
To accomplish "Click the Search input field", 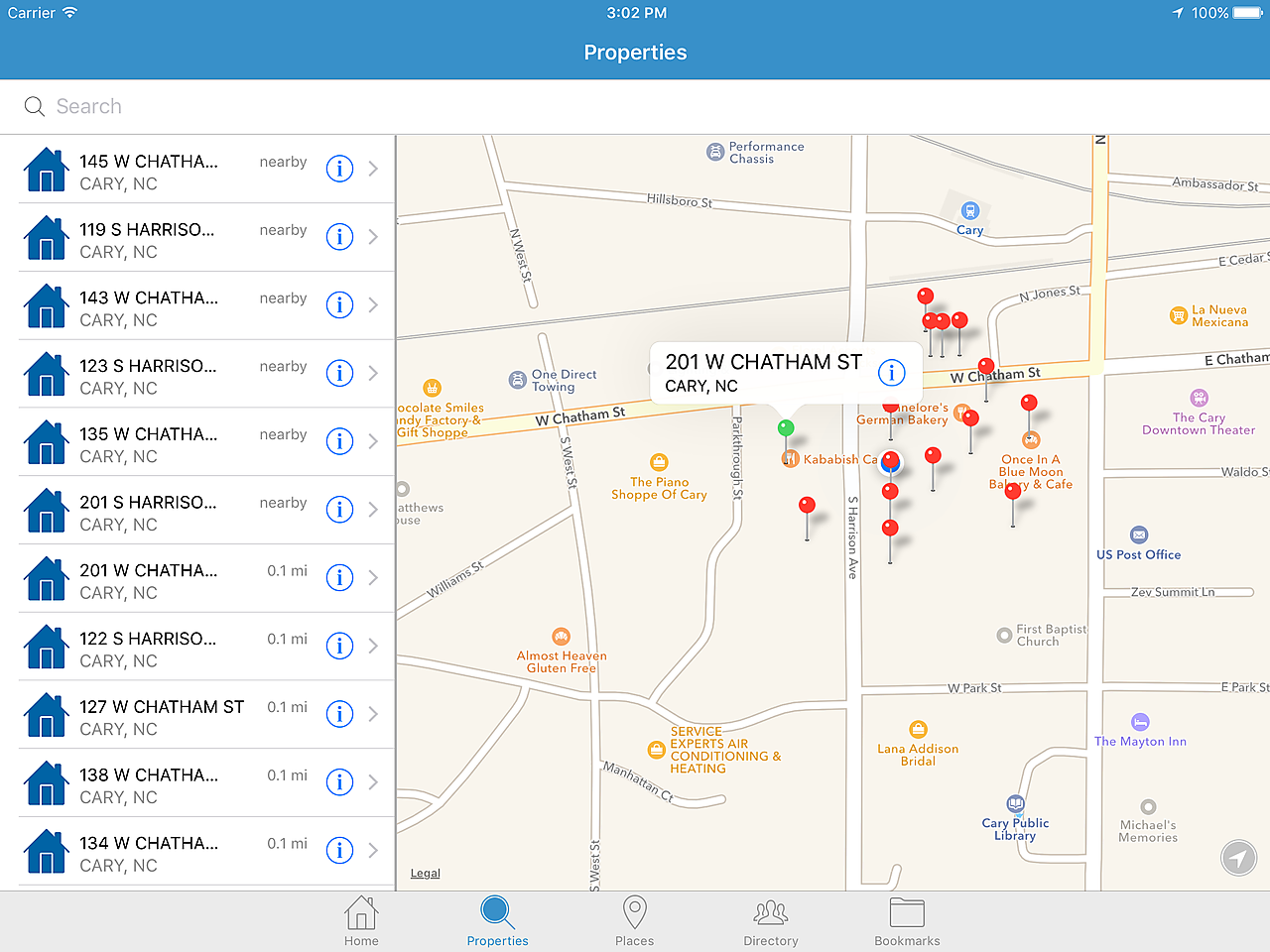I will click(635, 107).
